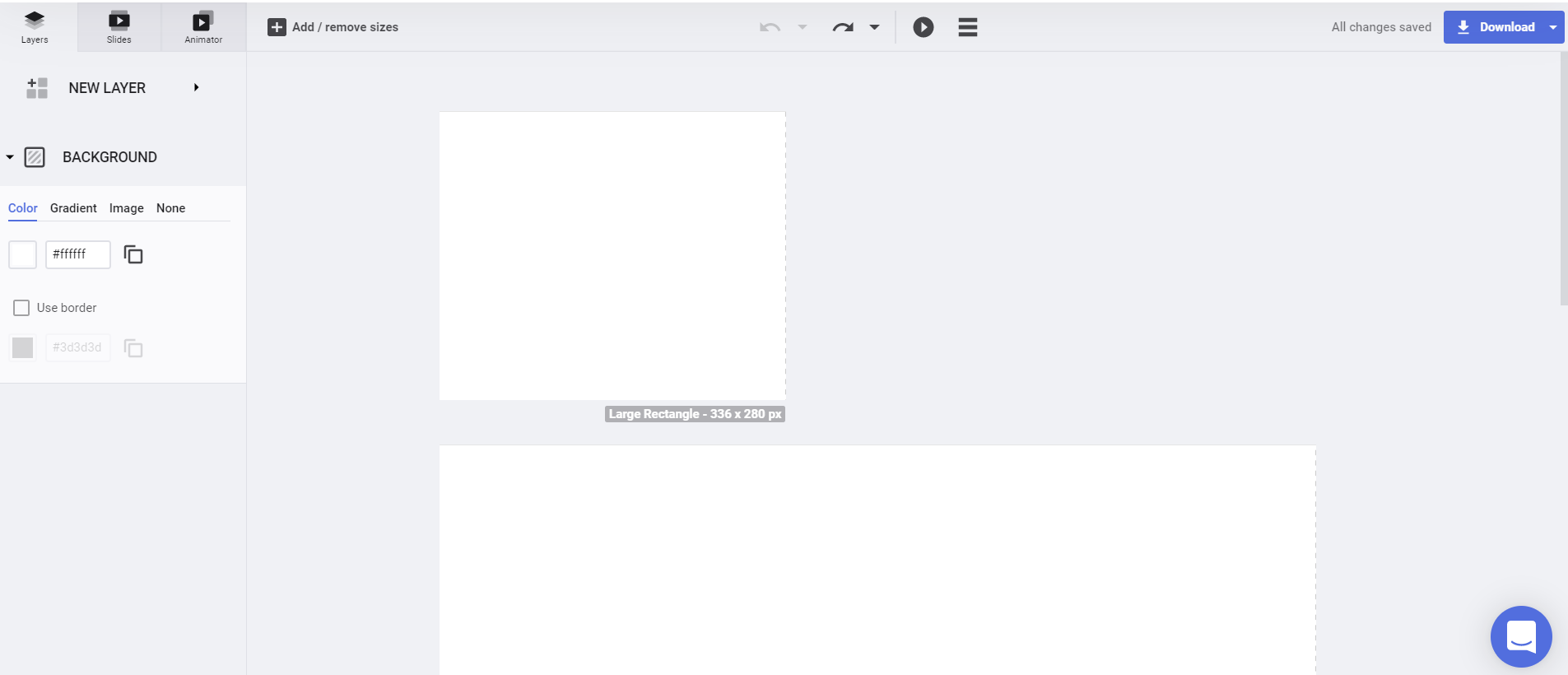The height and width of the screenshot is (675, 1568).
Task: Collapse the Background section
Action: pyautogui.click(x=10, y=157)
